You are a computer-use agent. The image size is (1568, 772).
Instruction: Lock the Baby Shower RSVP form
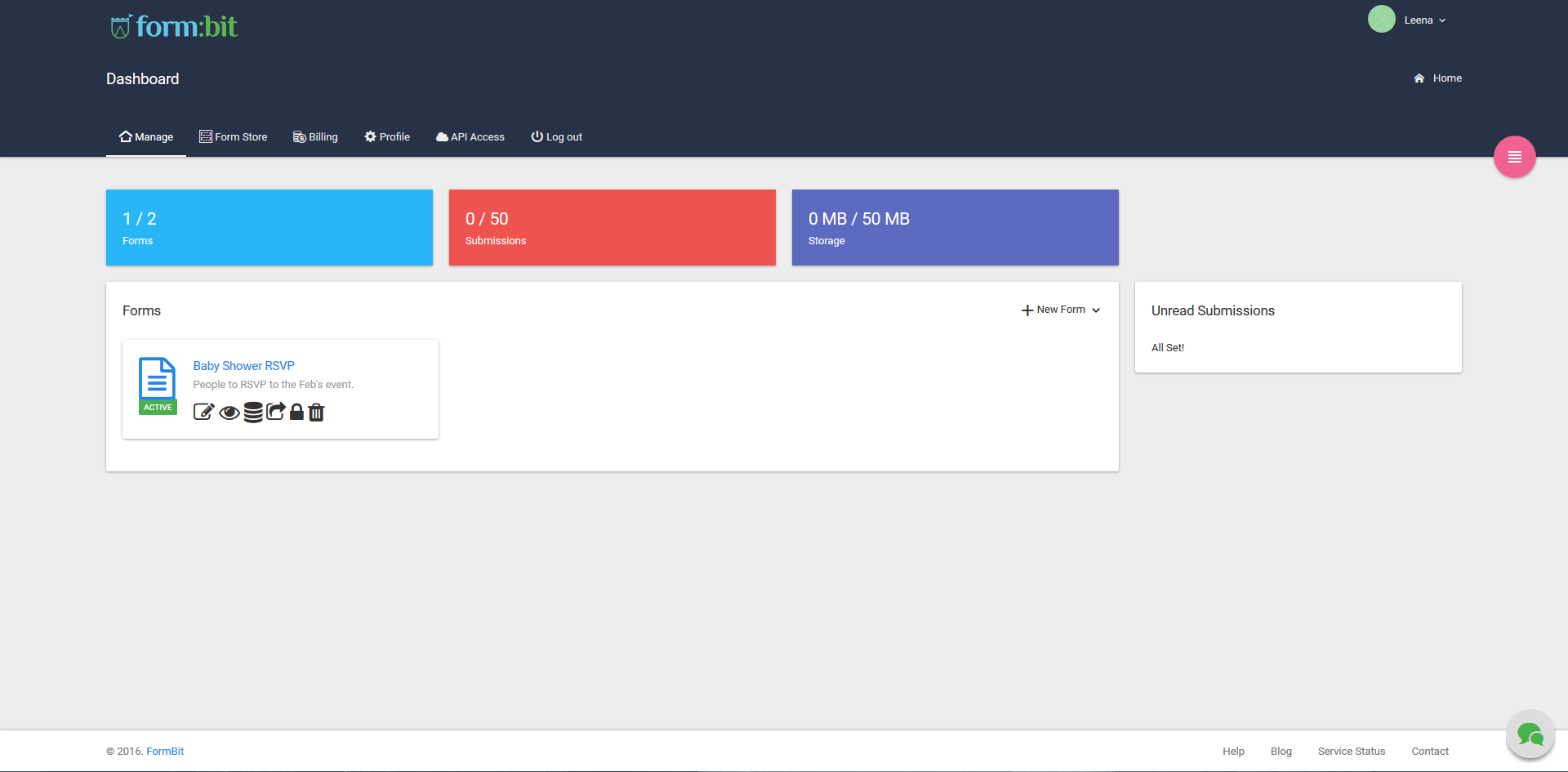(x=296, y=412)
